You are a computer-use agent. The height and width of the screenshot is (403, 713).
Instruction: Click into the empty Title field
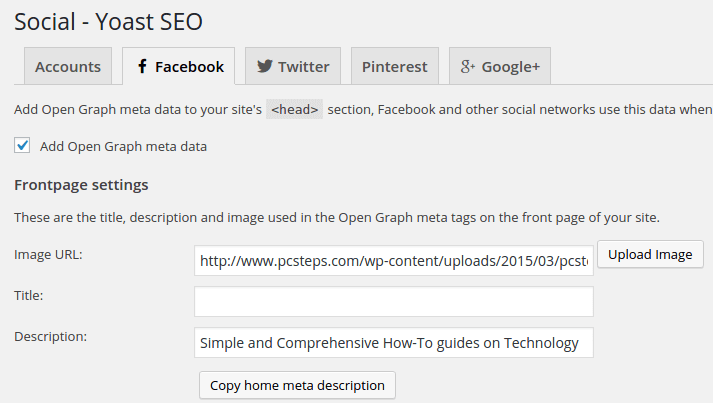point(394,302)
